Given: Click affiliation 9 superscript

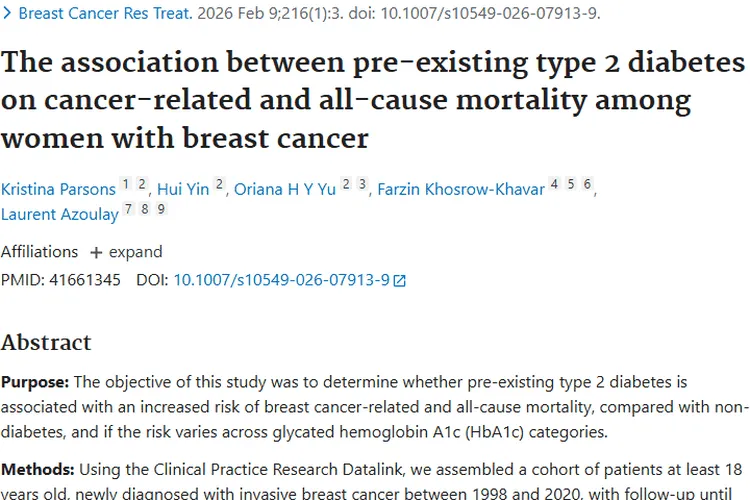Looking at the screenshot, I should click(x=161, y=209).
